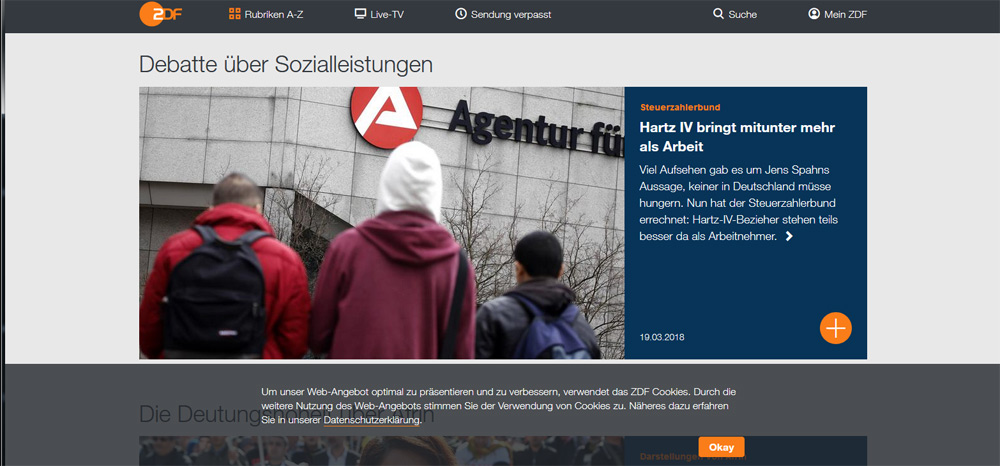Accept cookies with the Okay button
Image resolution: width=1000 pixels, height=466 pixels.
[721, 447]
